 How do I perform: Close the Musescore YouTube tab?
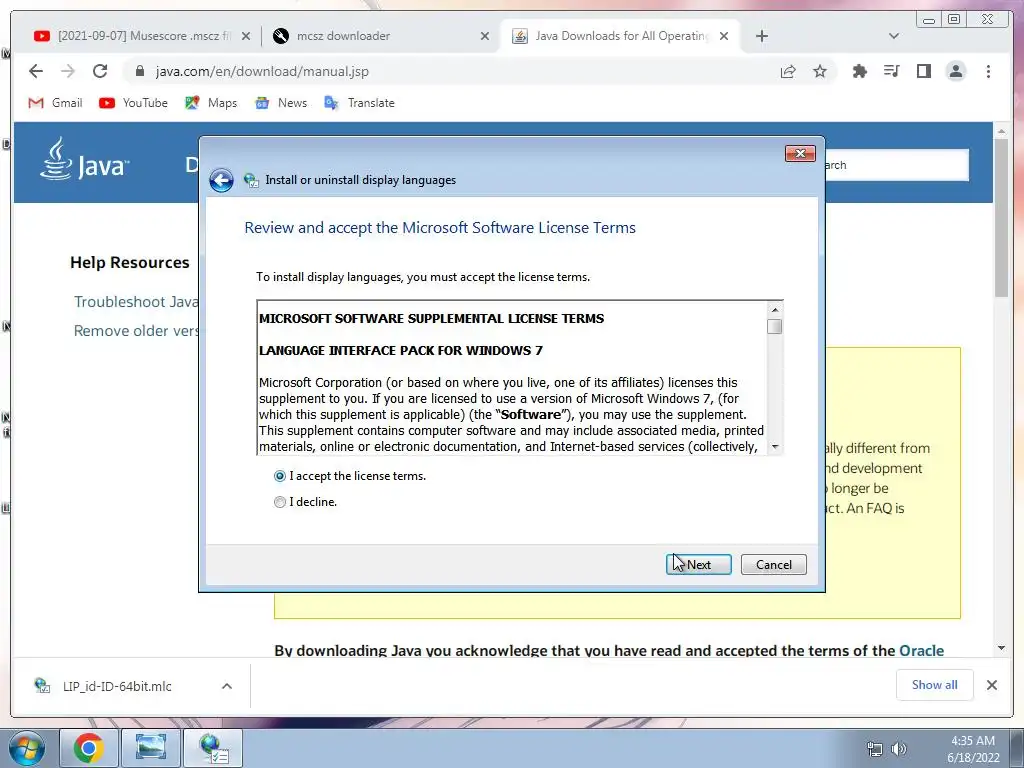point(246,36)
